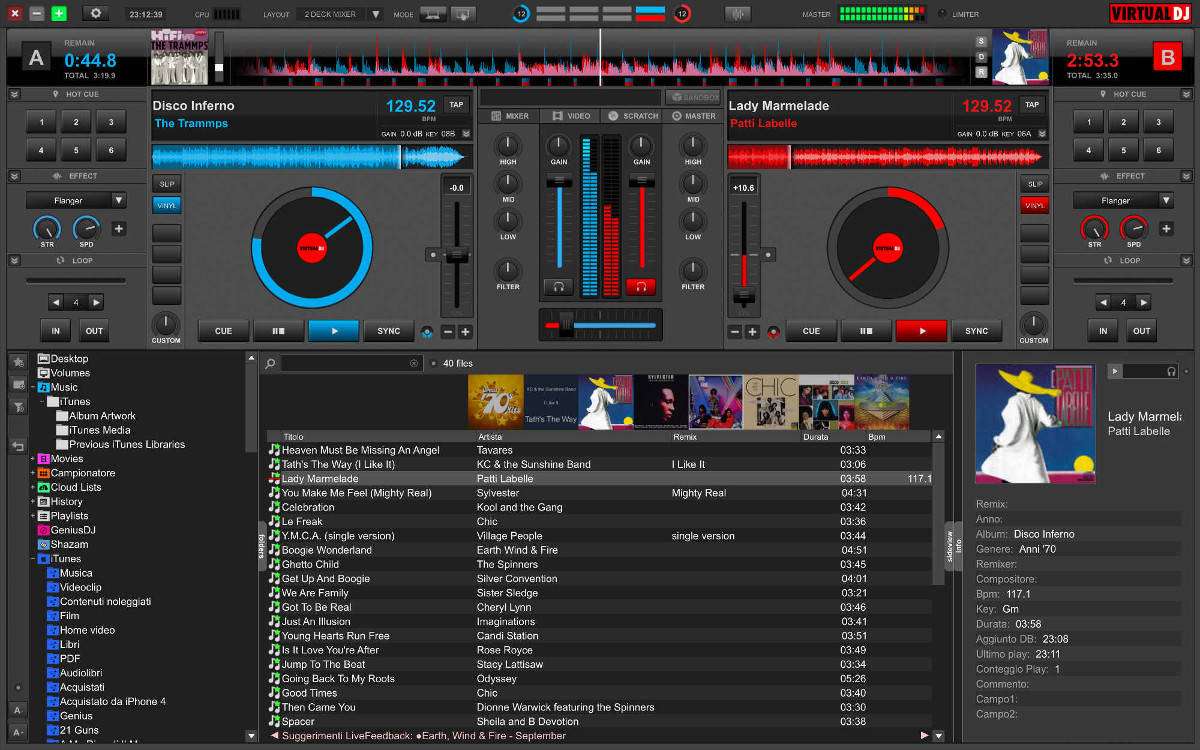Click the plus icon beside deck A effect knobs
The image size is (1200, 750).
119,229
